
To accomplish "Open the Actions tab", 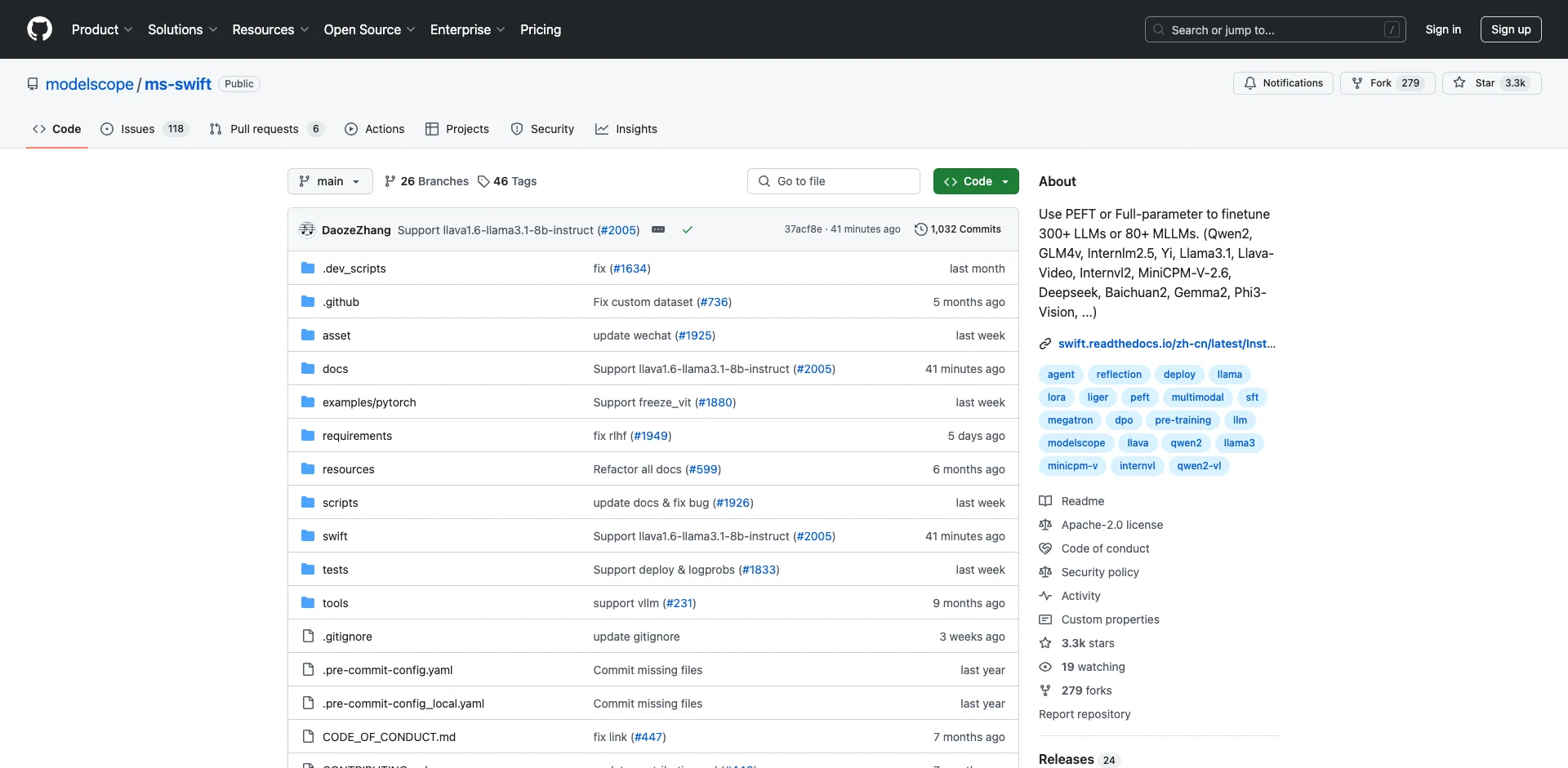I will [x=375, y=129].
